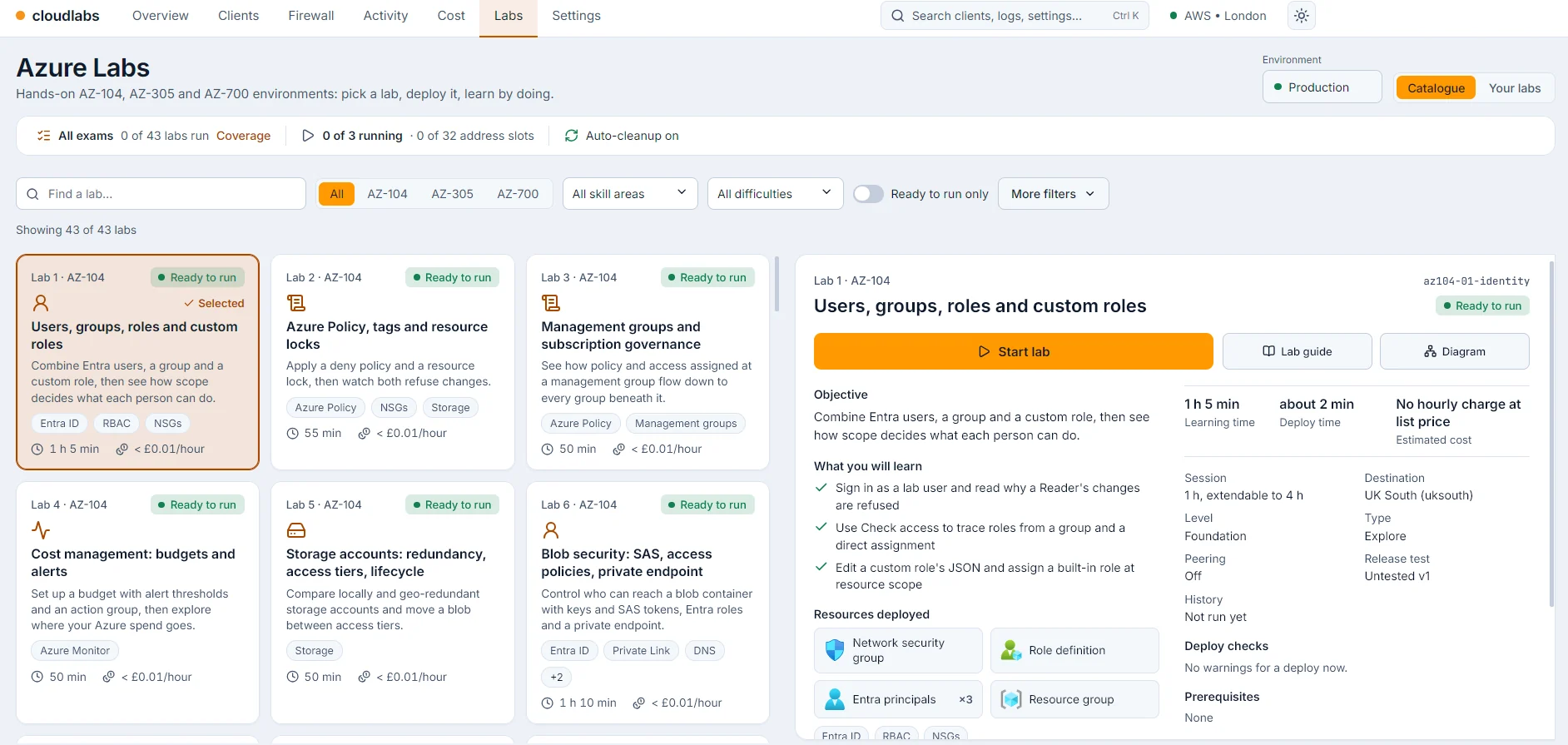Click the Network security group shield icon
This screenshot has height=745, width=1568.
point(835,650)
